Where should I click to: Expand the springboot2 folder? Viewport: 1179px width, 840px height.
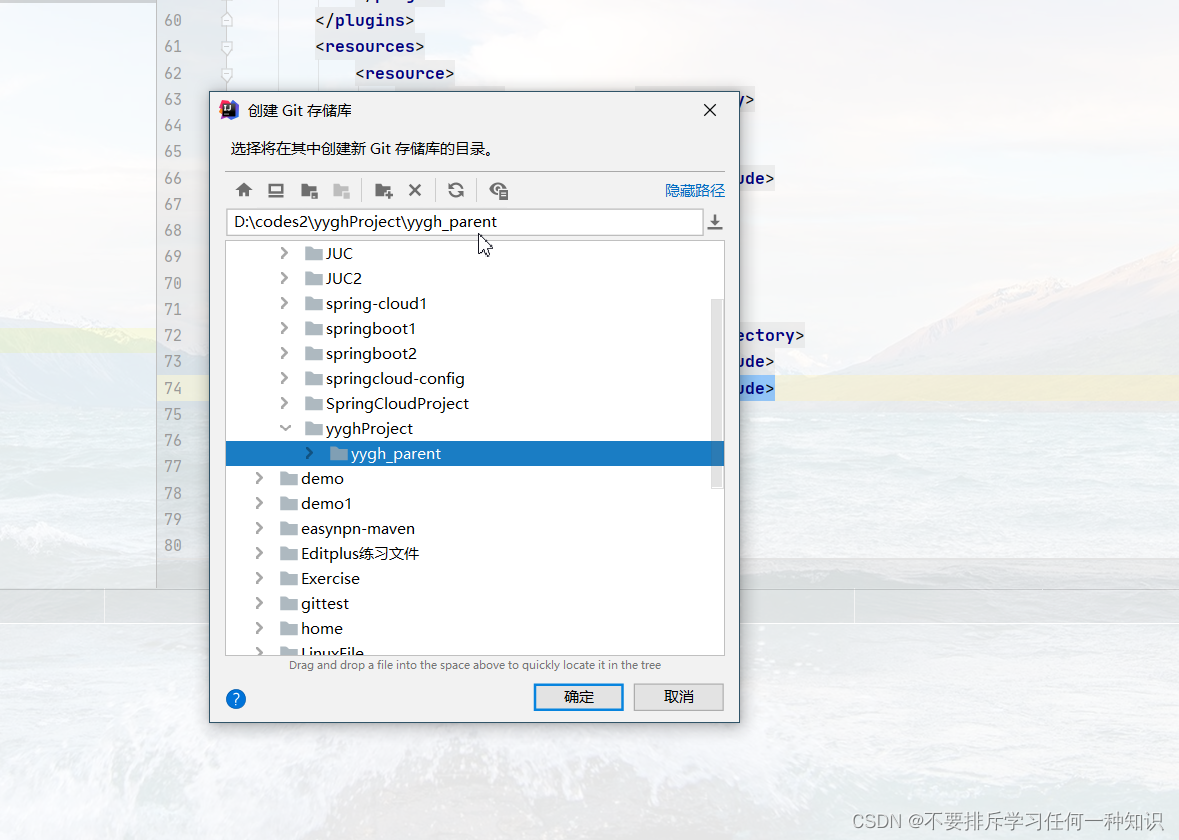click(x=284, y=353)
